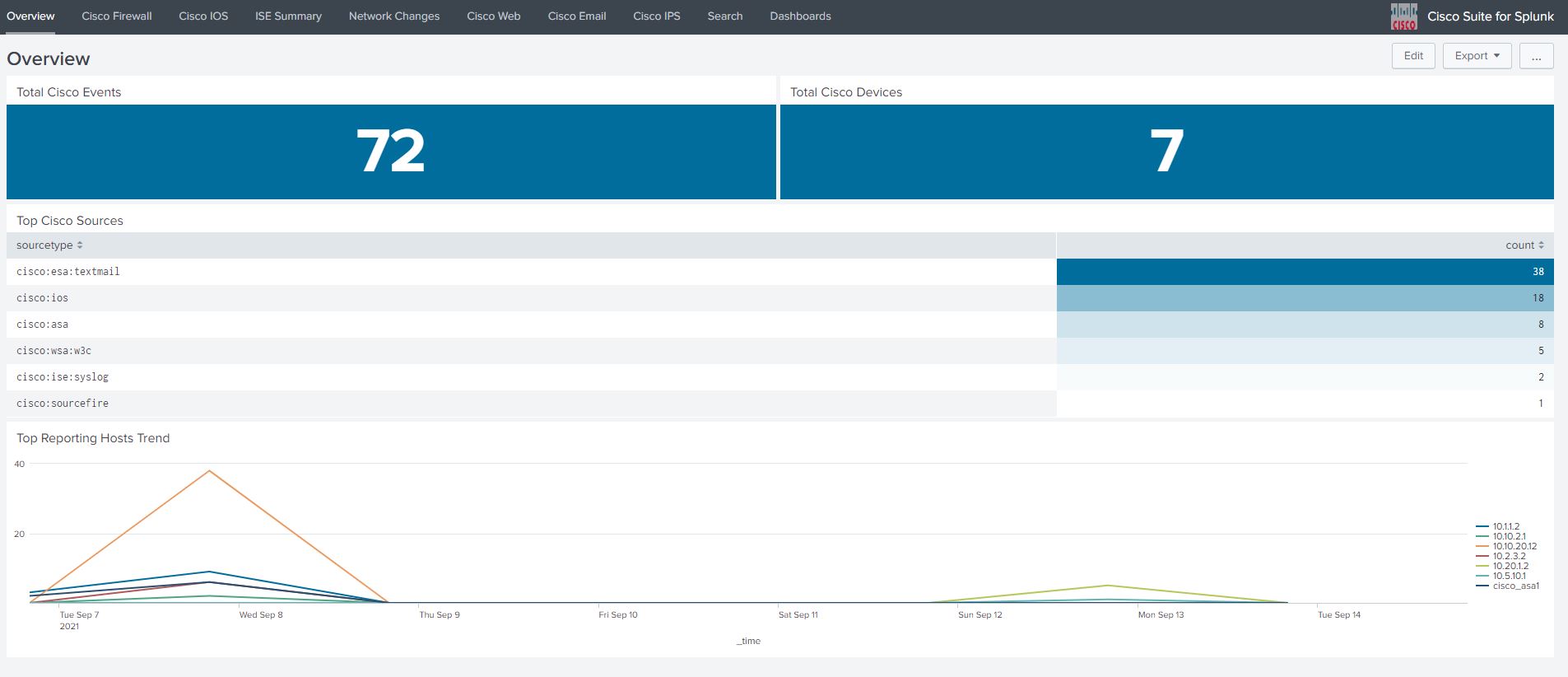Screen dimensions: 1568x677
Task: Click count cell showing 1
Action: pos(1305,404)
